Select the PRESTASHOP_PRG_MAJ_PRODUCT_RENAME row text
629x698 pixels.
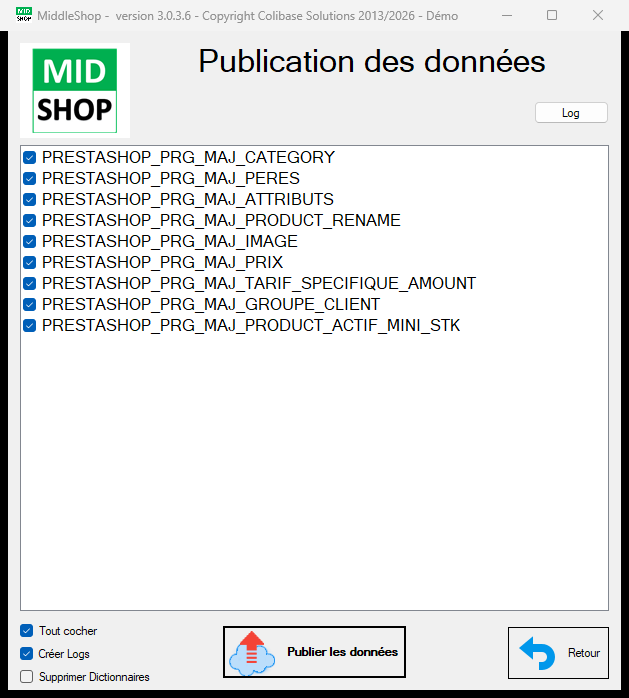(x=221, y=220)
